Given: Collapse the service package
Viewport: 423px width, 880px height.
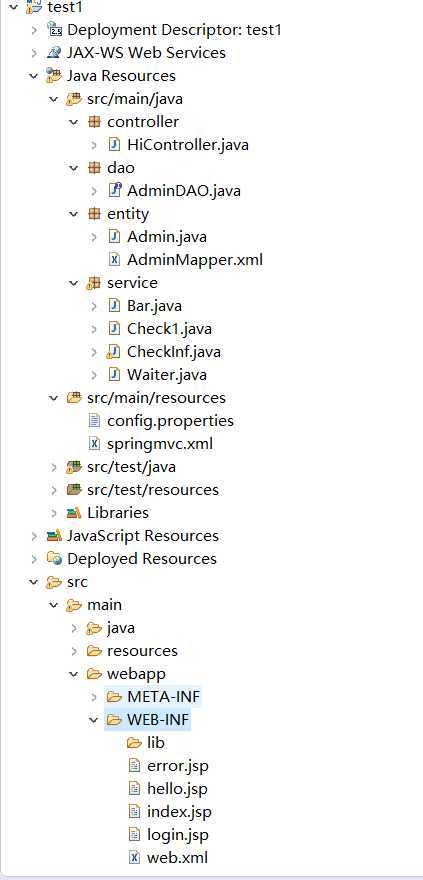Looking at the screenshot, I should pos(73,283).
